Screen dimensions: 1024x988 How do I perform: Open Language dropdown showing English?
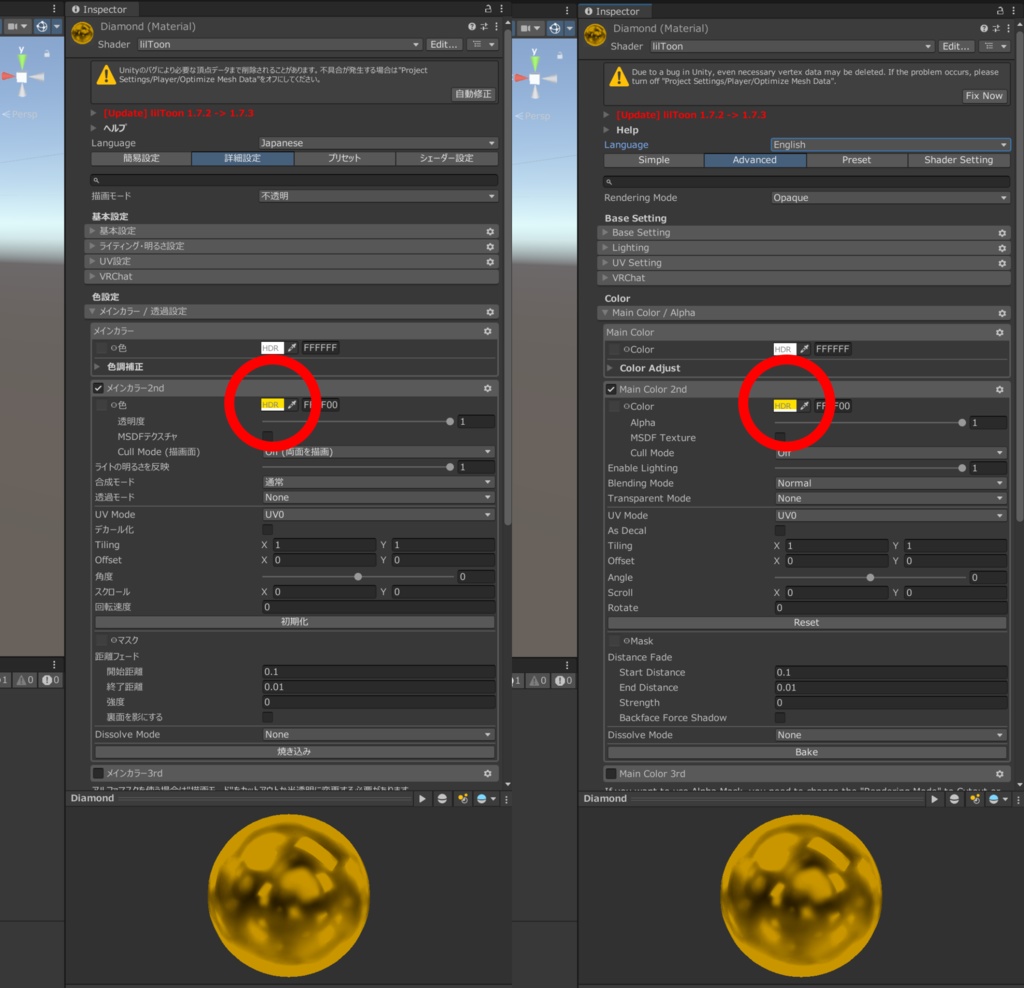pos(890,145)
